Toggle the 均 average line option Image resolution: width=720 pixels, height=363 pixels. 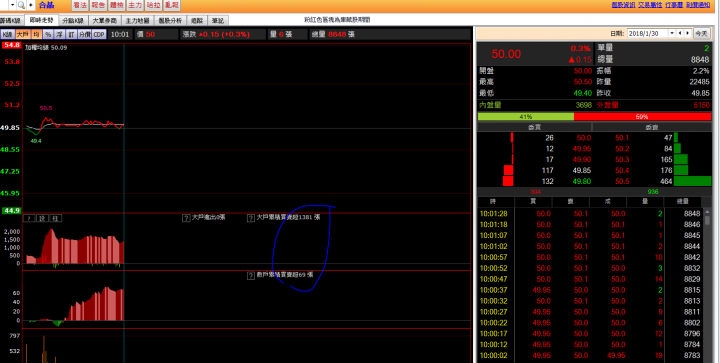click(37, 34)
